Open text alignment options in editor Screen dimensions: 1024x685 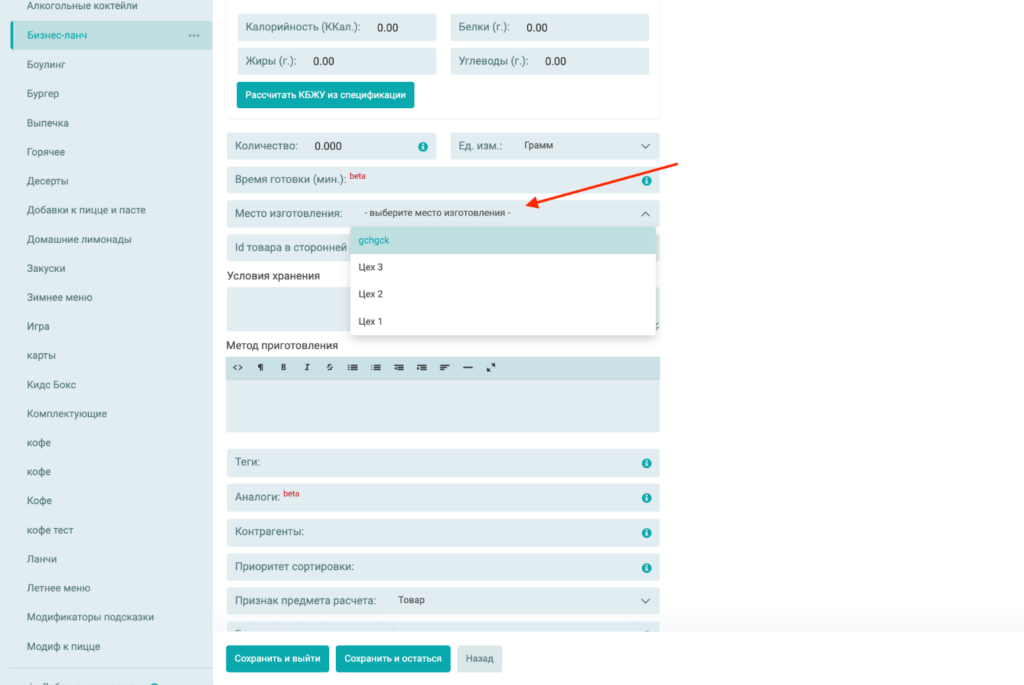click(445, 368)
